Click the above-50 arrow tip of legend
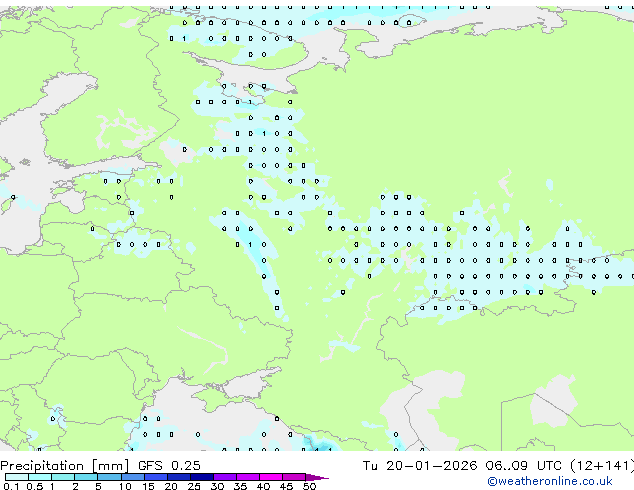This screenshot has width=634, height=490. coord(317,477)
